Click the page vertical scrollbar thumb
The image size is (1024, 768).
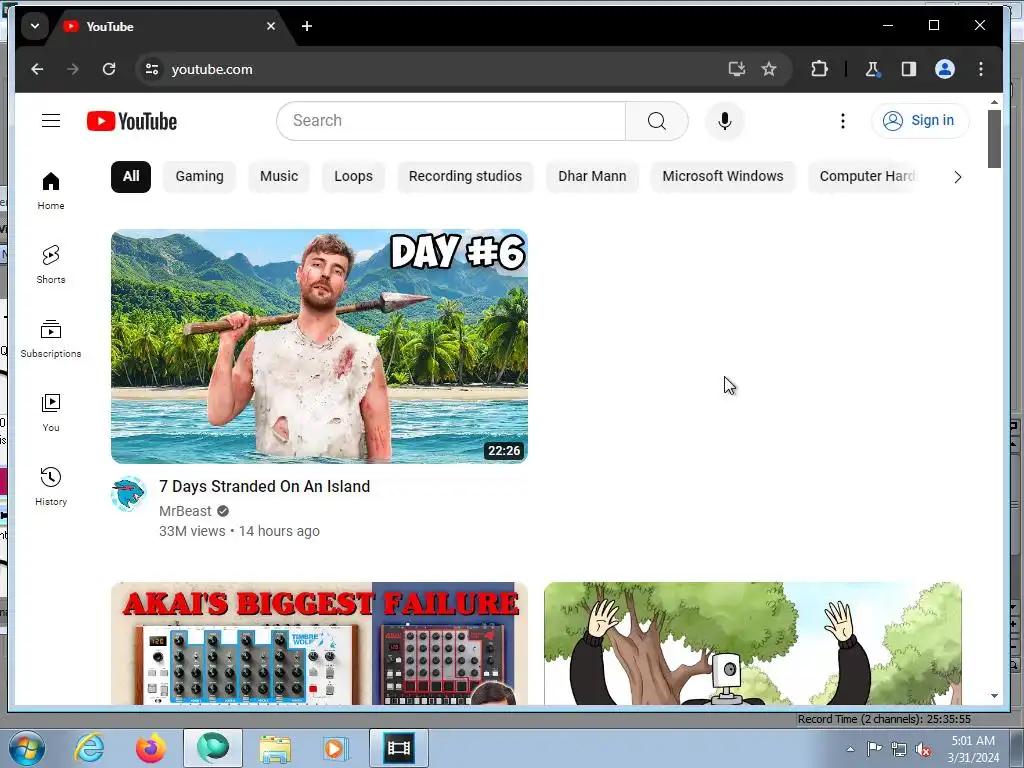tap(994, 138)
